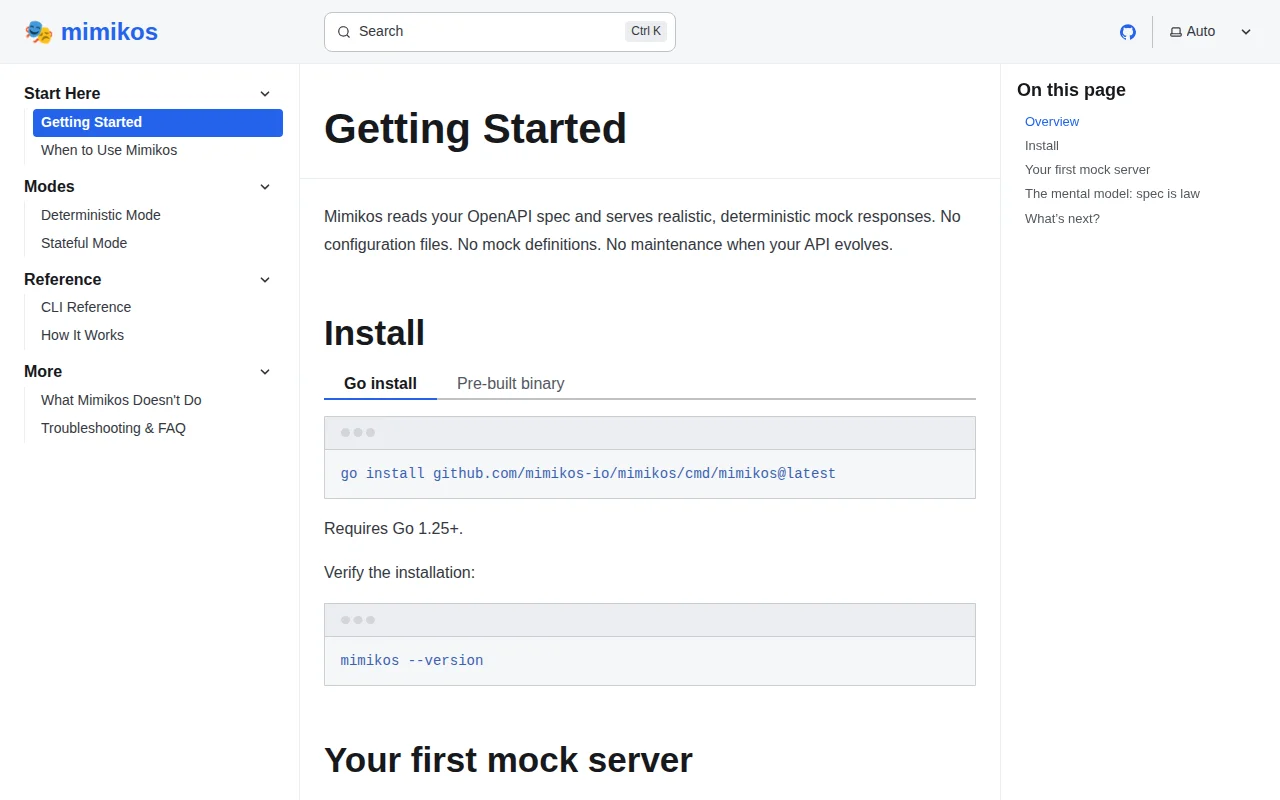Click the Start Here section label
The width and height of the screenshot is (1280, 800).
62,94
